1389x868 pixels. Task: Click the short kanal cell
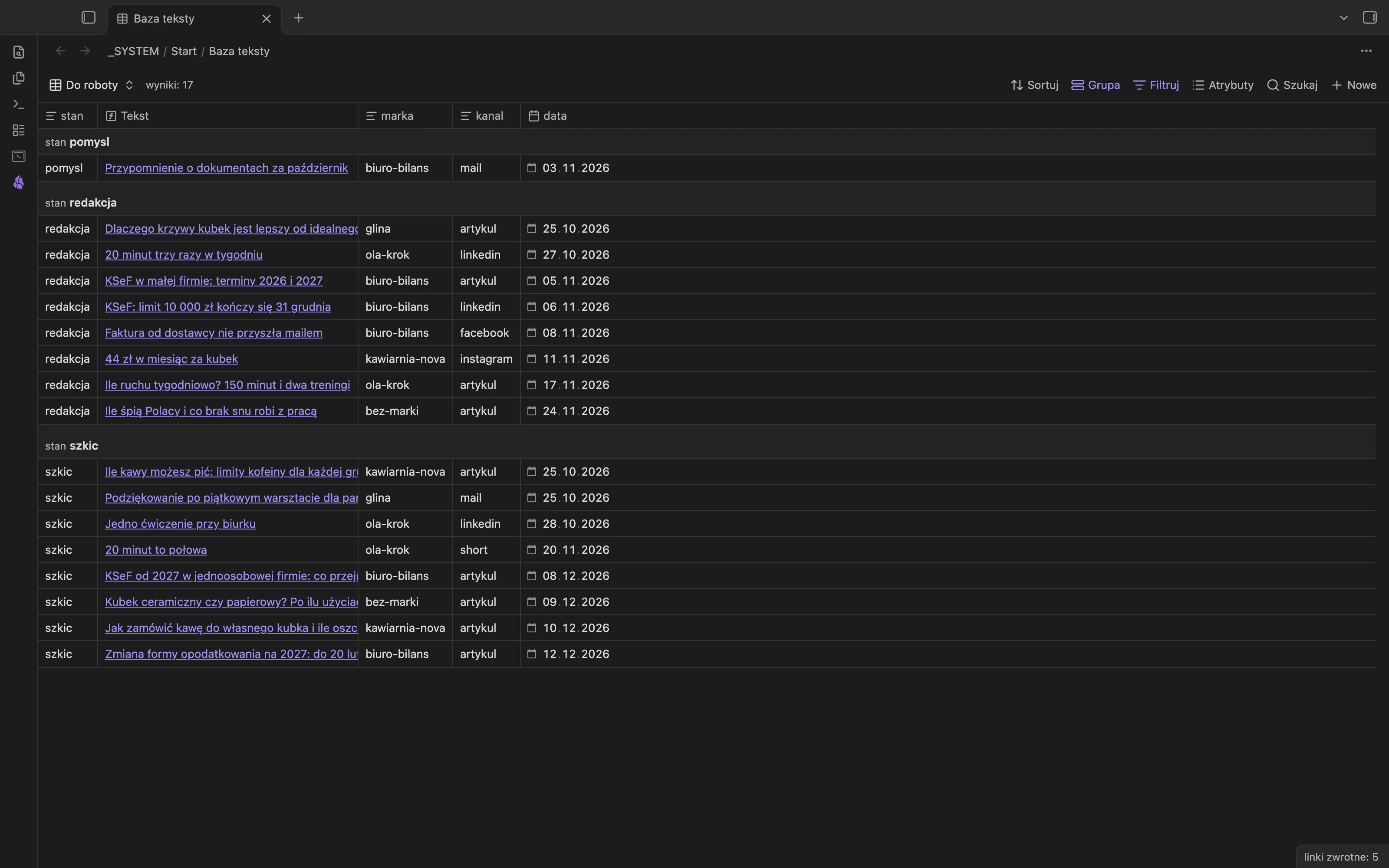click(x=486, y=550)
